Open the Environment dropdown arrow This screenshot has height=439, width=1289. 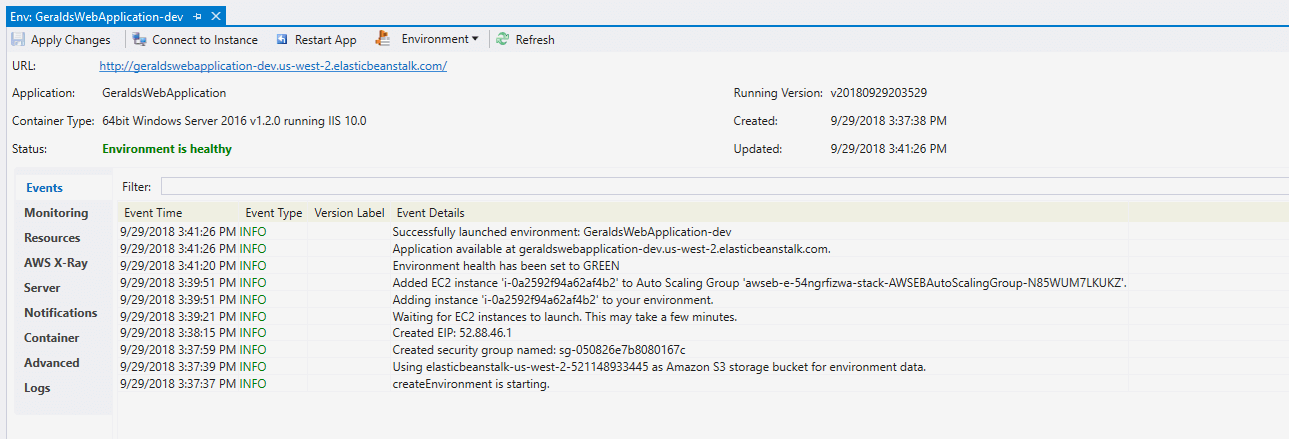click(x=475, y=40)
